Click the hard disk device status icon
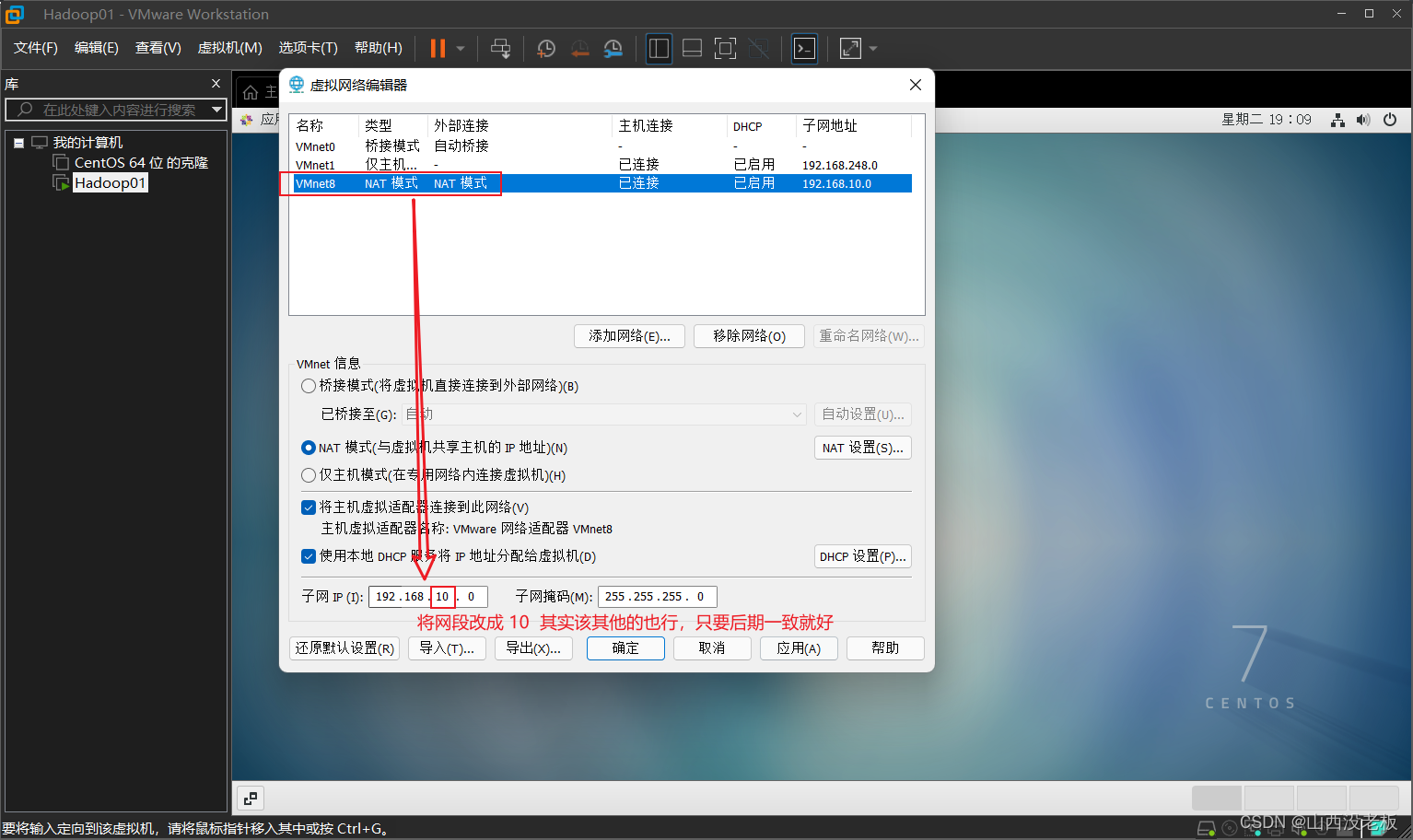Image resolution: width=1413 pixels, height=840 pixels. point(1206,828)
